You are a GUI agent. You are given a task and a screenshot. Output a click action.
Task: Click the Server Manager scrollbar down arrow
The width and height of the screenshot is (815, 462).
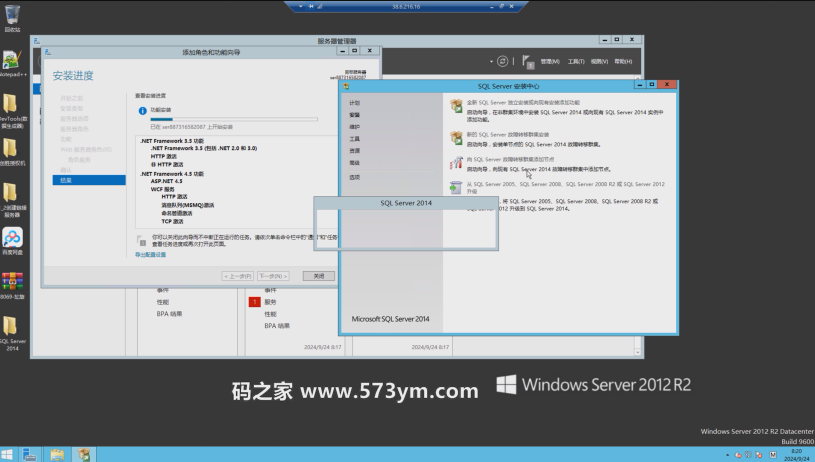point(638,352)
